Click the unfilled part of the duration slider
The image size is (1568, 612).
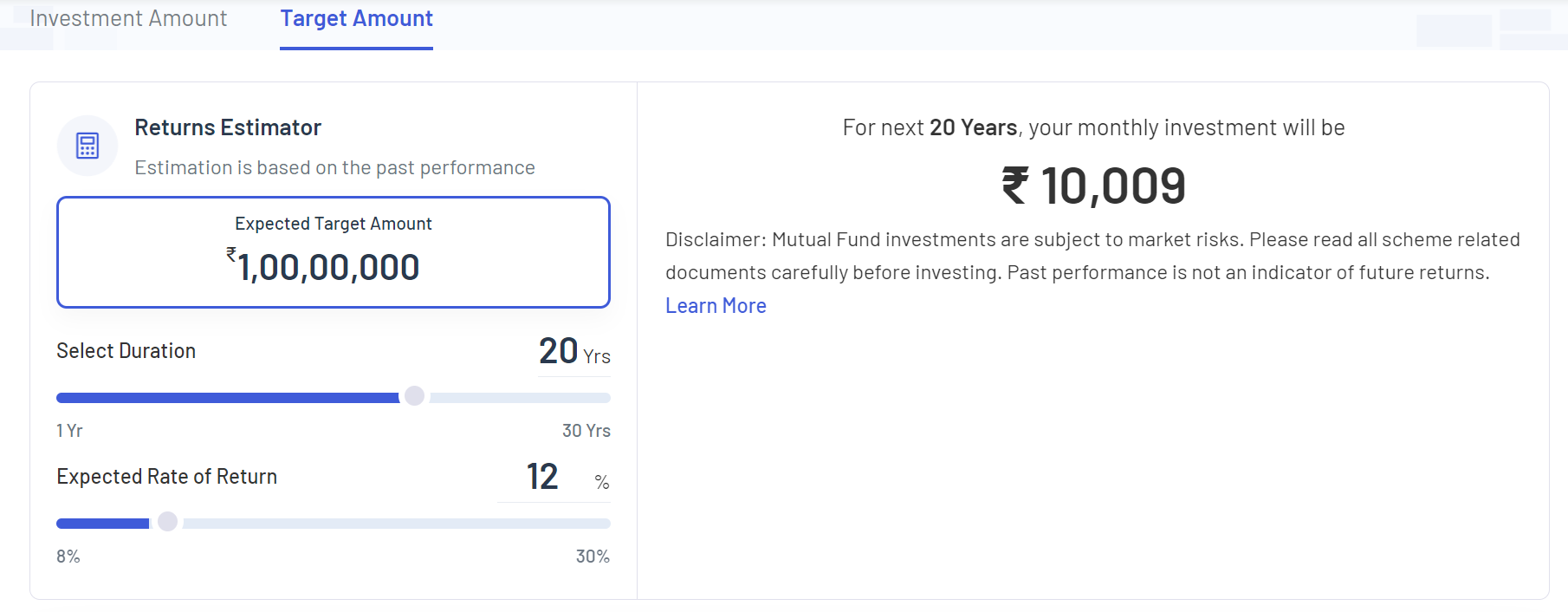520,398
